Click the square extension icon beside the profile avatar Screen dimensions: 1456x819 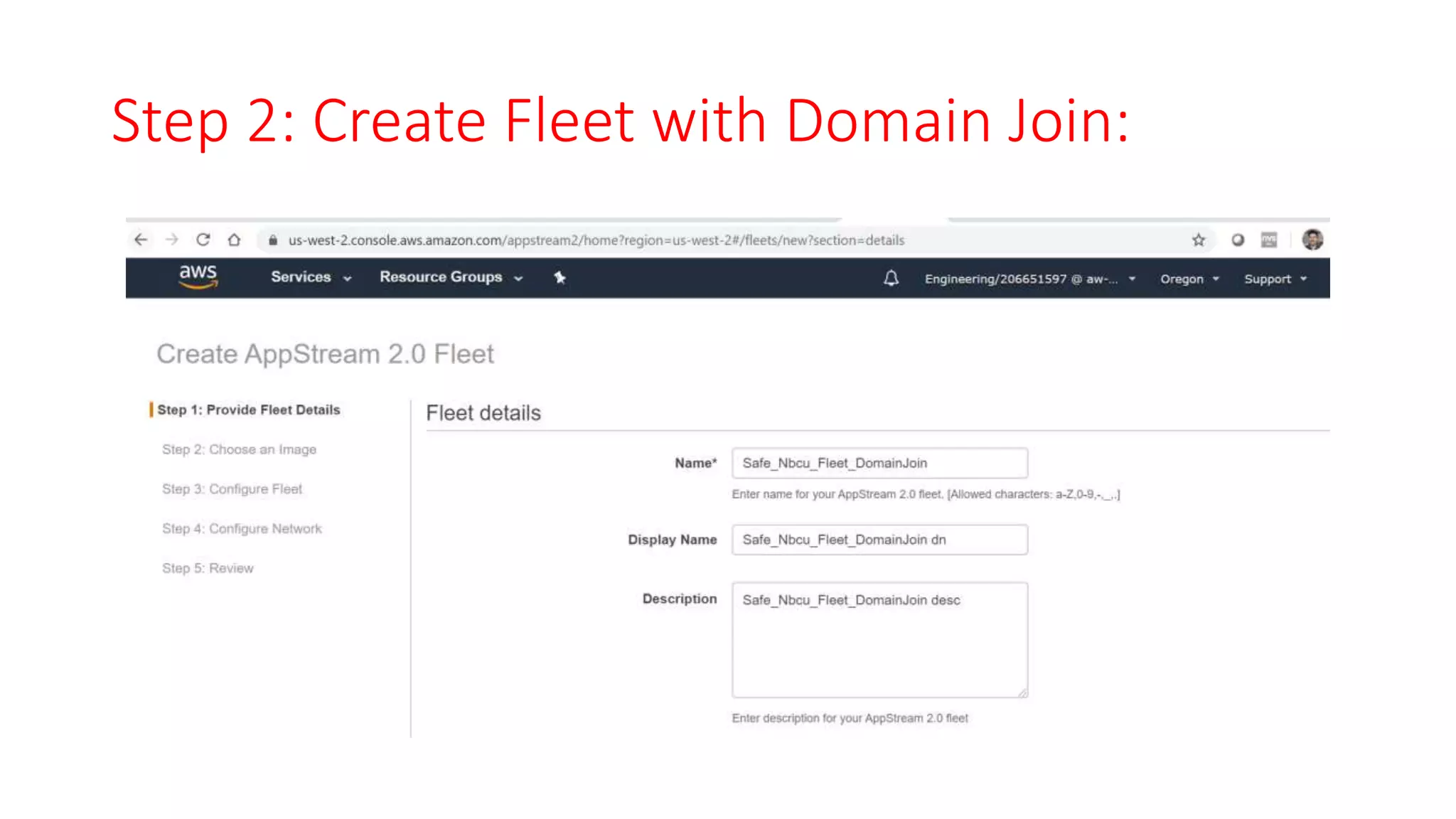pos(1269,240)
